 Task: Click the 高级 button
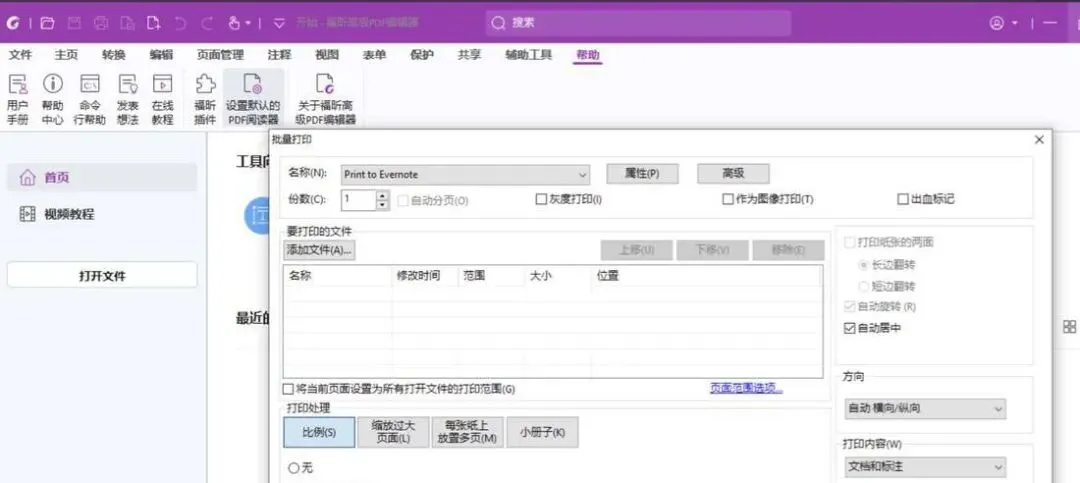tap(734, 174)
